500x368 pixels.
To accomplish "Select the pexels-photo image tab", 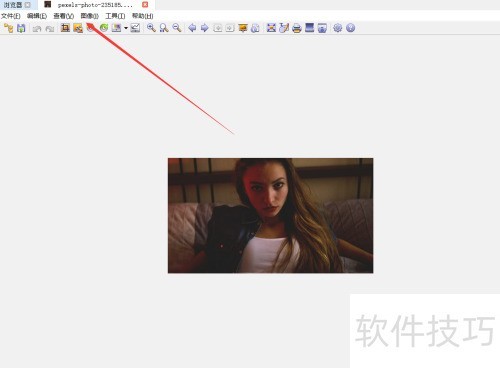I will coord(95,5).
